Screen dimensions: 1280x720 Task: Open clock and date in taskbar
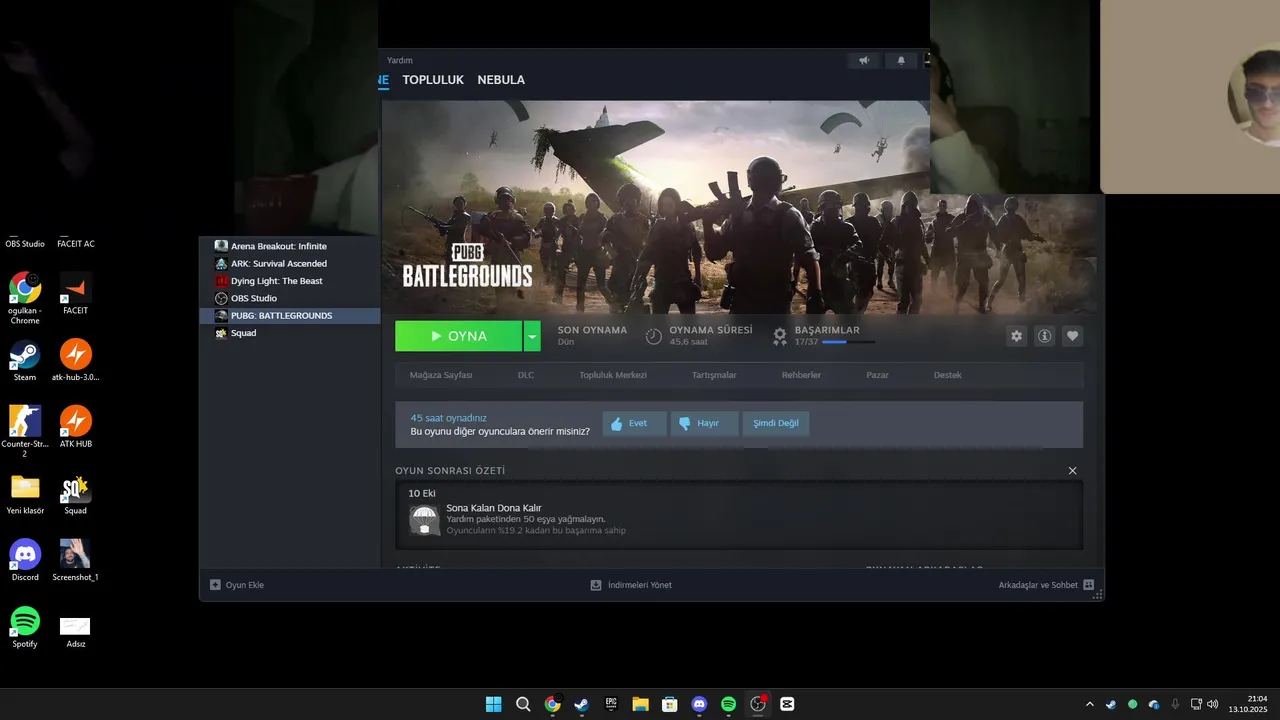click(x=1248, y=704)
